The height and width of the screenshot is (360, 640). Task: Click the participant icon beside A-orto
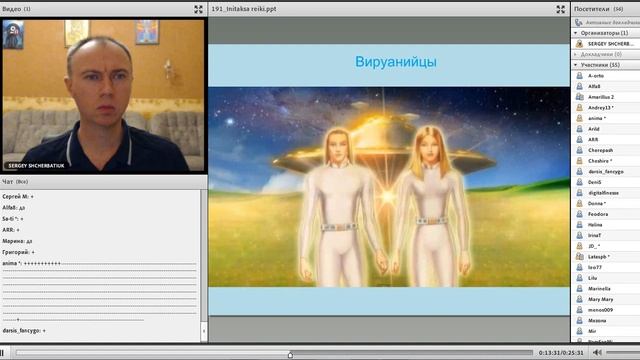point(579,76)
